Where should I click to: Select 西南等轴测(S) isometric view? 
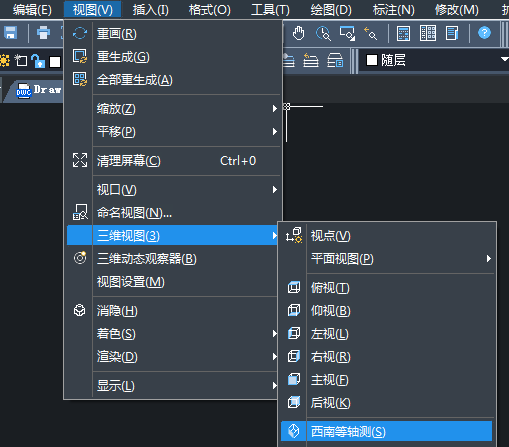coord(387,431)
